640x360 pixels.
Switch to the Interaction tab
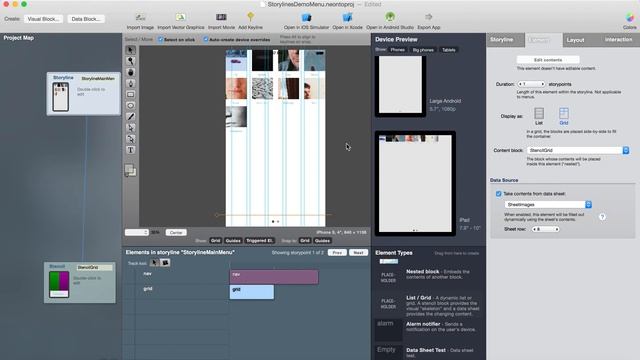[x=618, y=40]
